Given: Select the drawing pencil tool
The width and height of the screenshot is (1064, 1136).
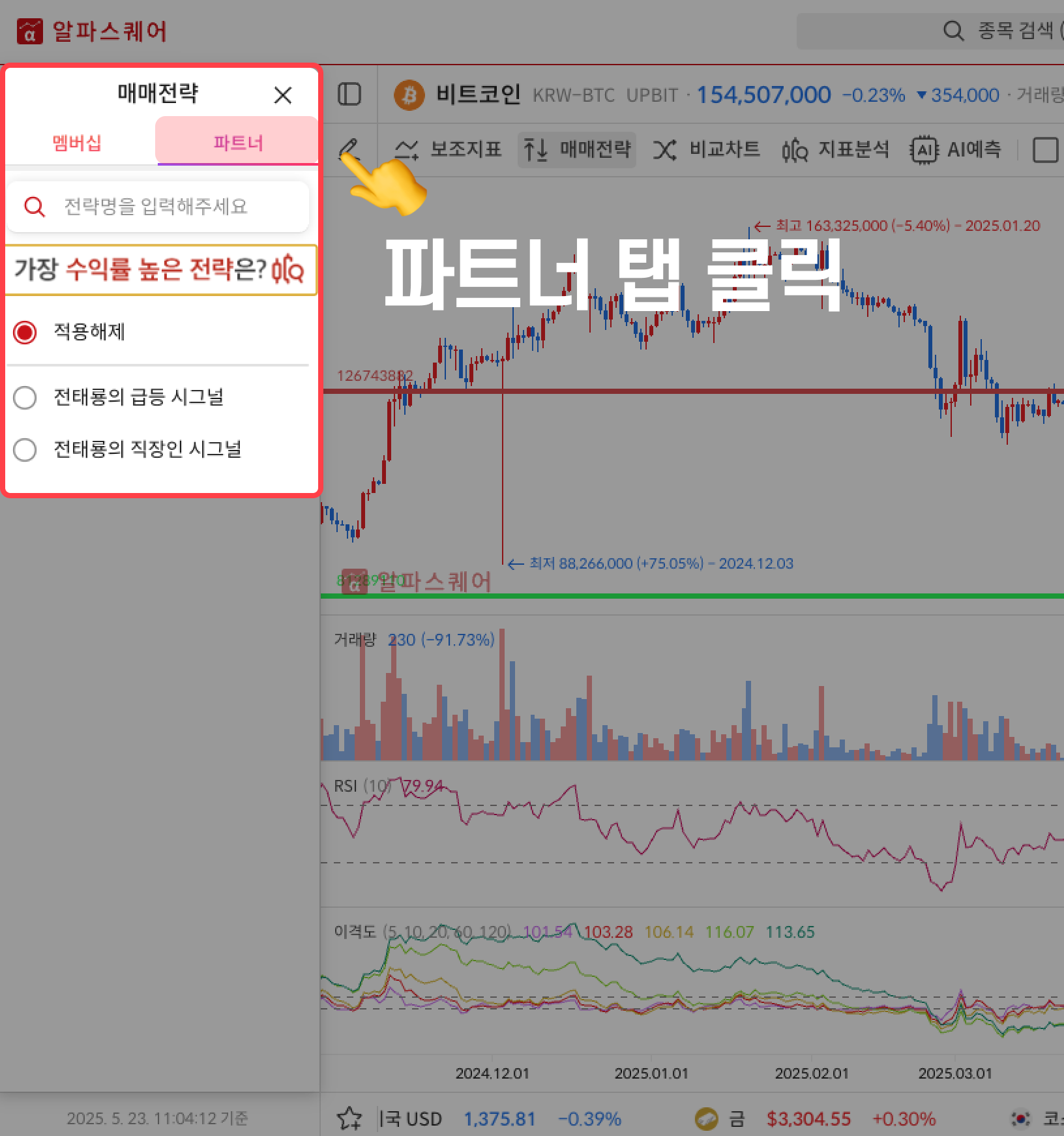Looking at the screenshot, I should (350, 149).
